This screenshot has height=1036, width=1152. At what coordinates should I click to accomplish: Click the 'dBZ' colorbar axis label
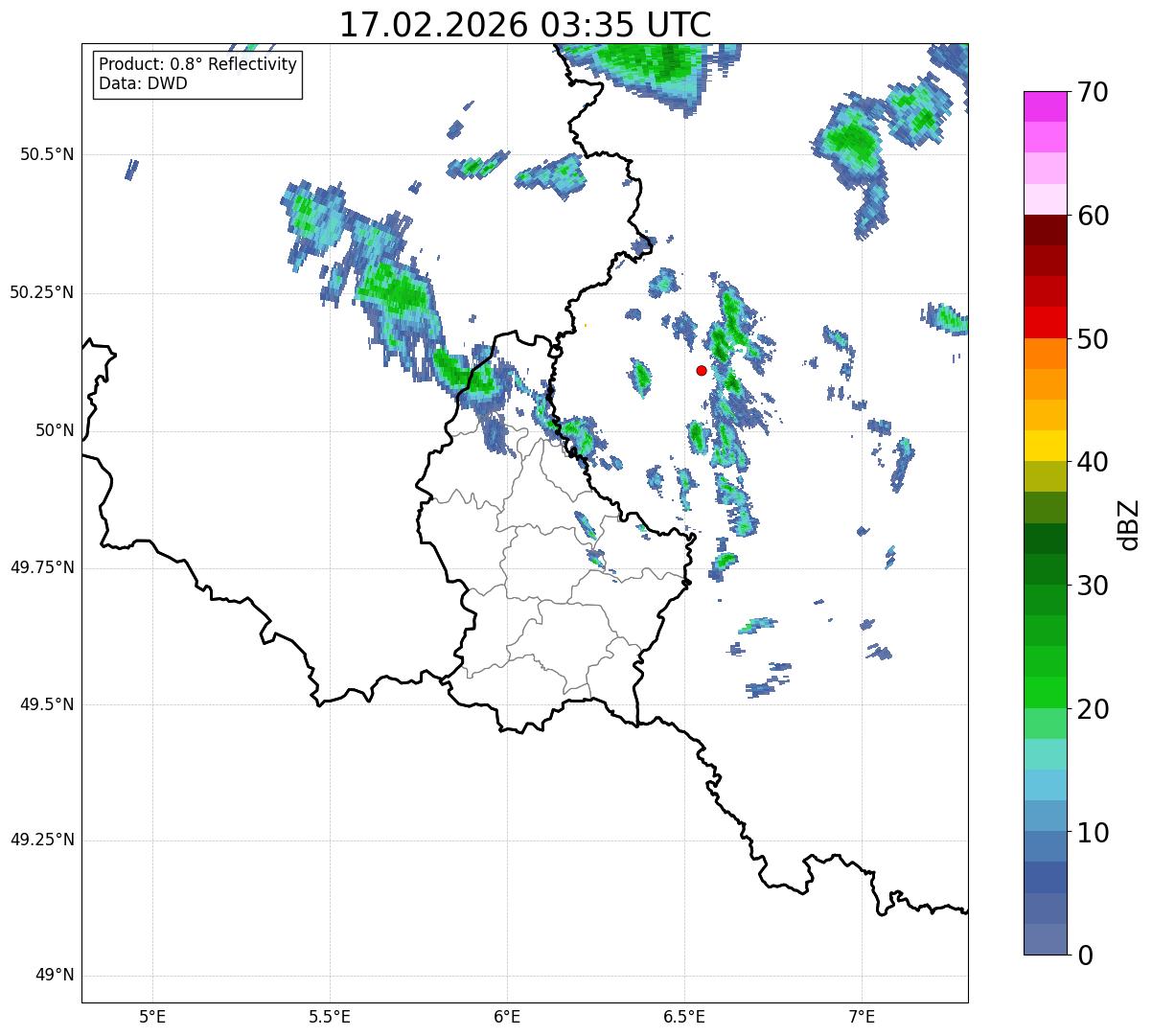(1130, 523)
